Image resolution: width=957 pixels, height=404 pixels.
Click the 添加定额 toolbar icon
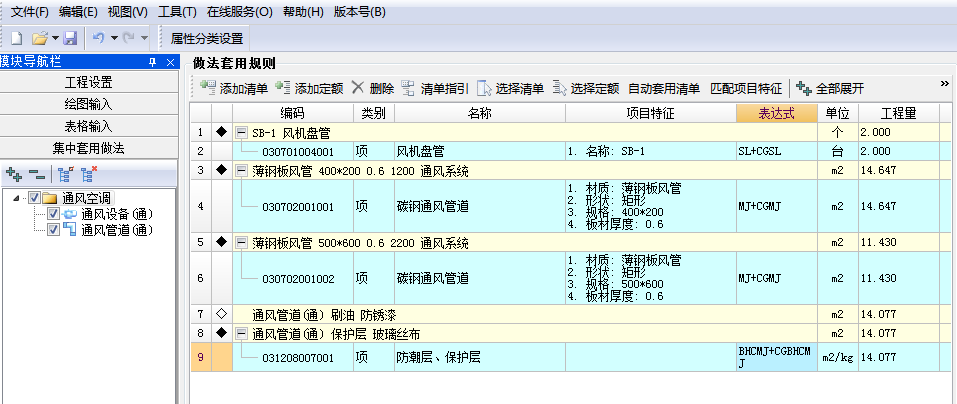pos(283,88)
